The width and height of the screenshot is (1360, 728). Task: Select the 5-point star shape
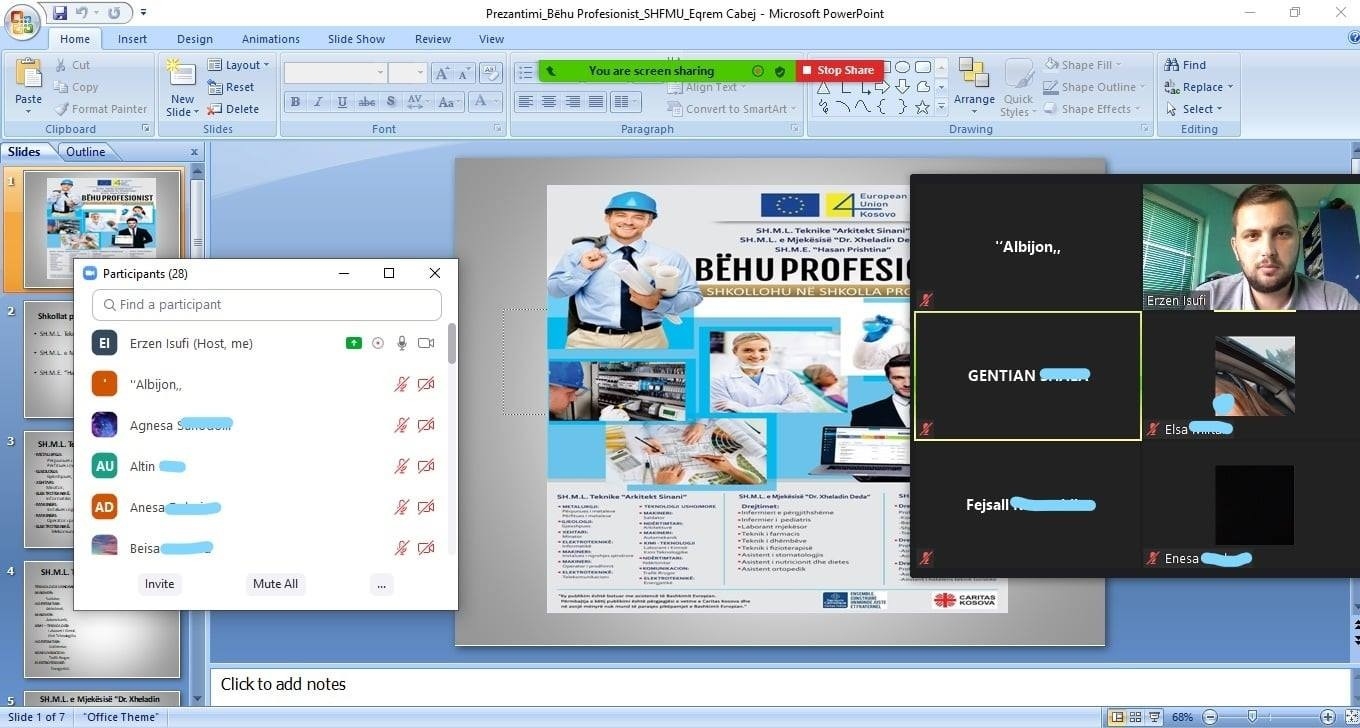tap(922, 107)
